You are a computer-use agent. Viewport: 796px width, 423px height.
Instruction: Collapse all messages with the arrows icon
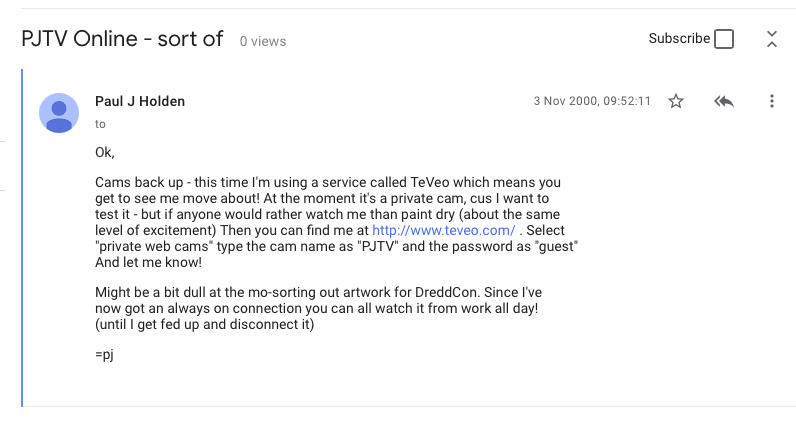(x=772, y=39)
